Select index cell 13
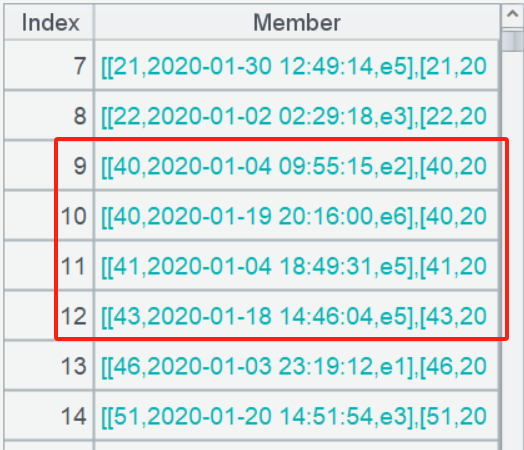The width and height of the screenshot is (524, 450). pyautogui.click(x=49, y=366)
